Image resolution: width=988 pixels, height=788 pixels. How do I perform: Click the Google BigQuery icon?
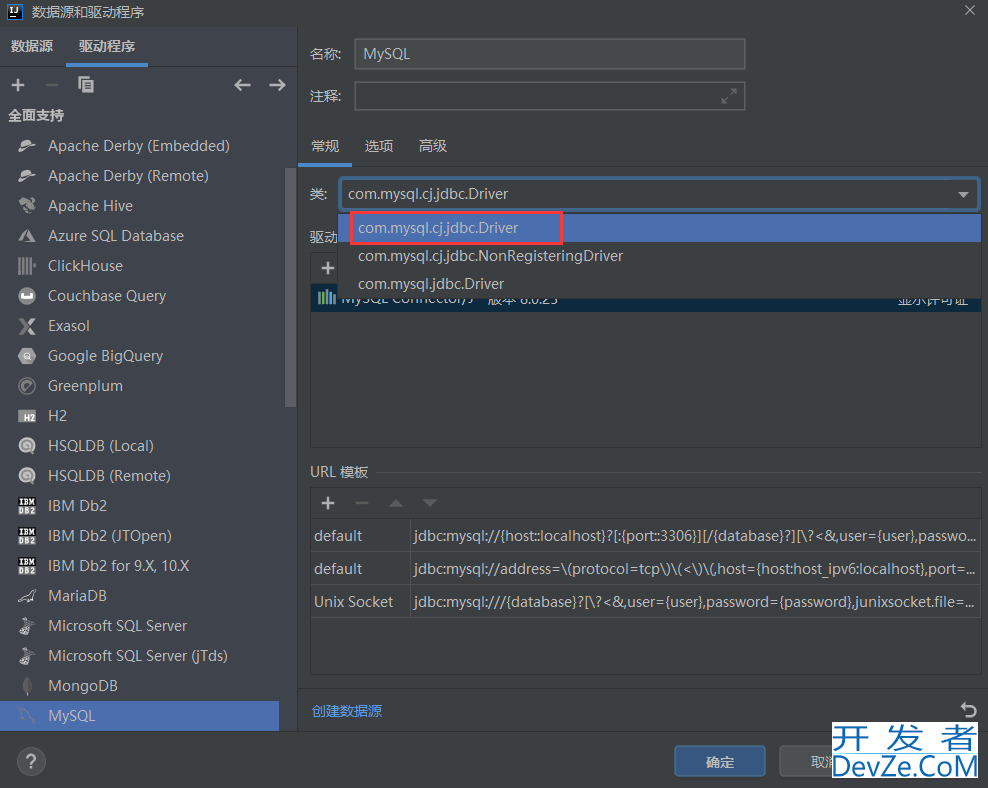click(x=26, y=356)
